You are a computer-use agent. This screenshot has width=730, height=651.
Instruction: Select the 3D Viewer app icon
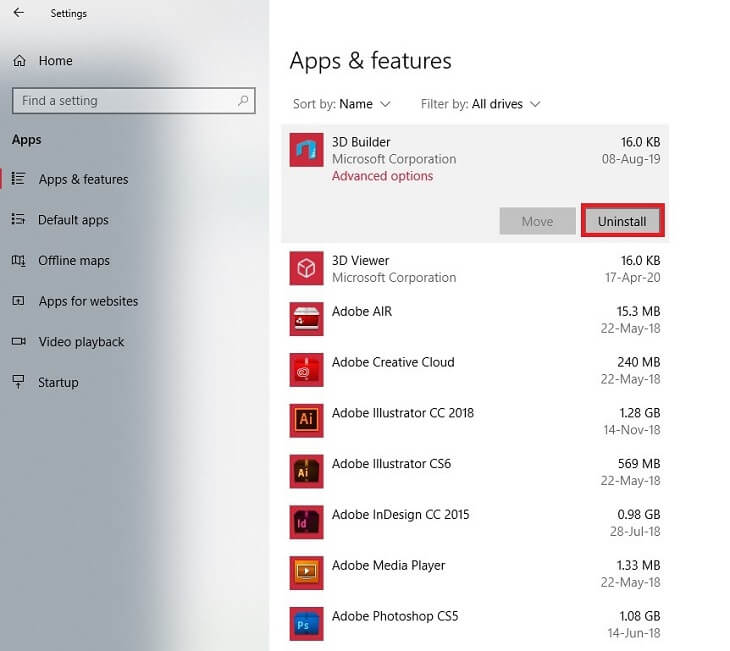[305, 268]
